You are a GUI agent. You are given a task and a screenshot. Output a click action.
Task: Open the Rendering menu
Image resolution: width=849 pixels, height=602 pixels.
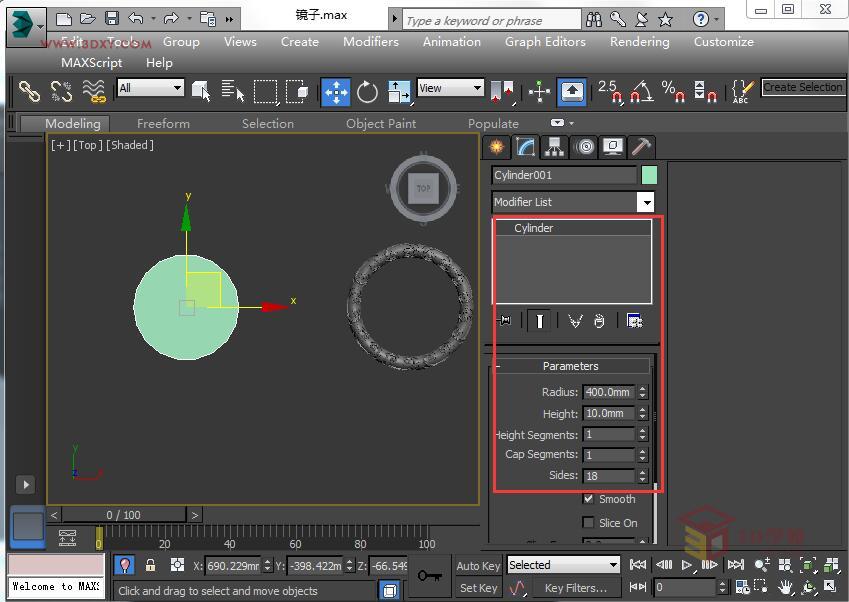click(x=638, y=42)
